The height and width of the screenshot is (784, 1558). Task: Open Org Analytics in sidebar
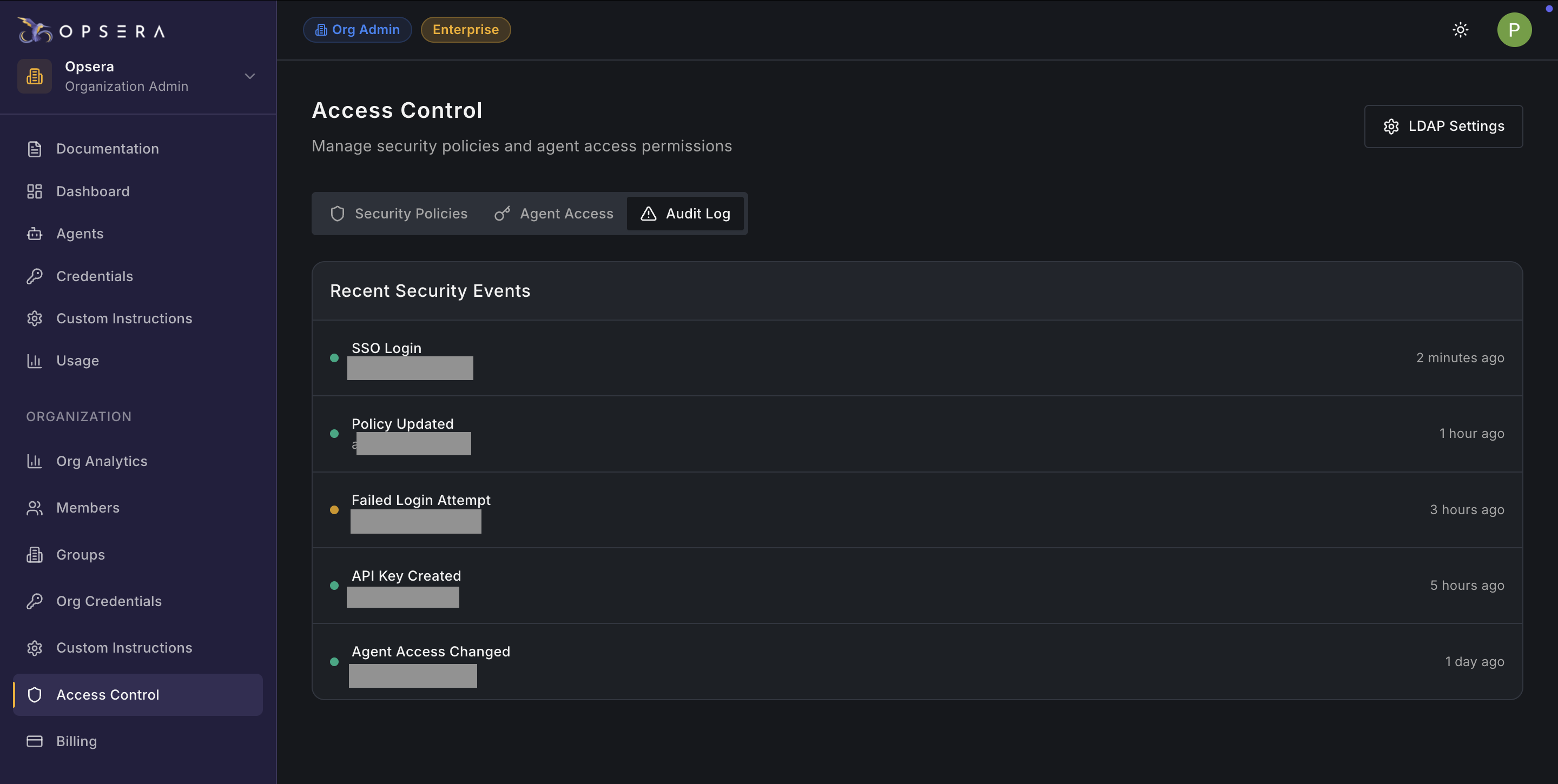(102, 461)
